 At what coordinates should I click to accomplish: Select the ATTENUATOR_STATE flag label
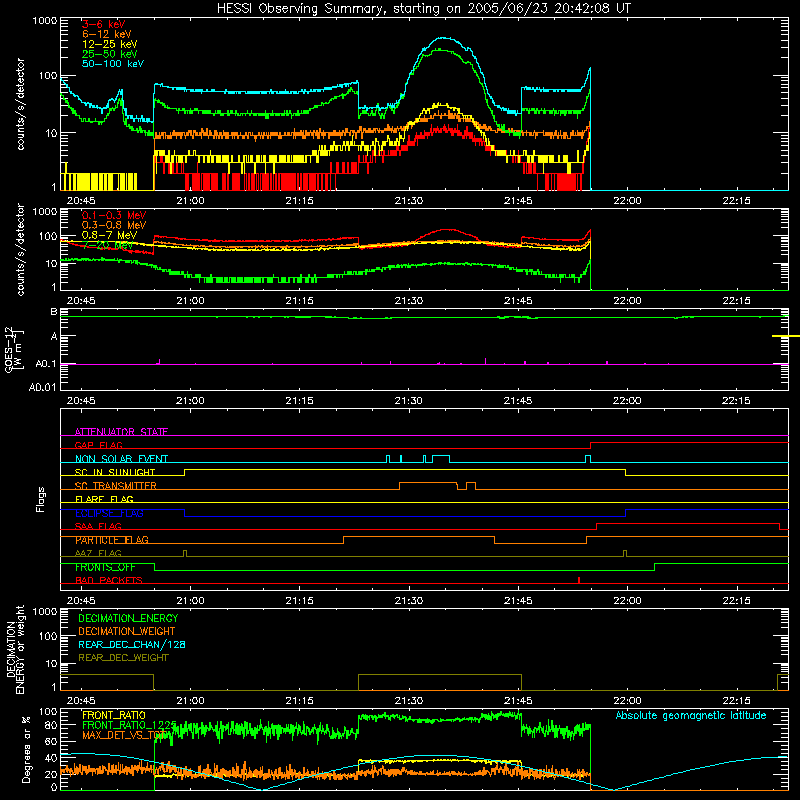click(121, 432)
